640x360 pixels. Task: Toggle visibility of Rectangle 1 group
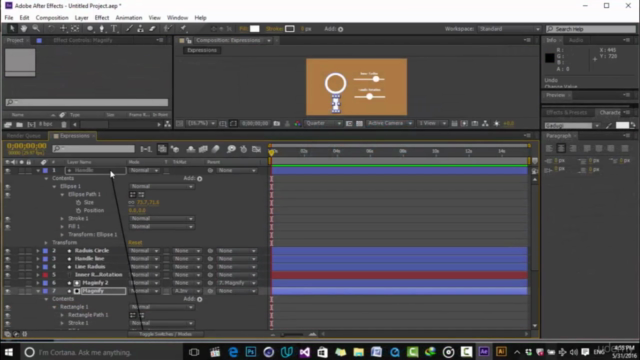tap(7, 307)
